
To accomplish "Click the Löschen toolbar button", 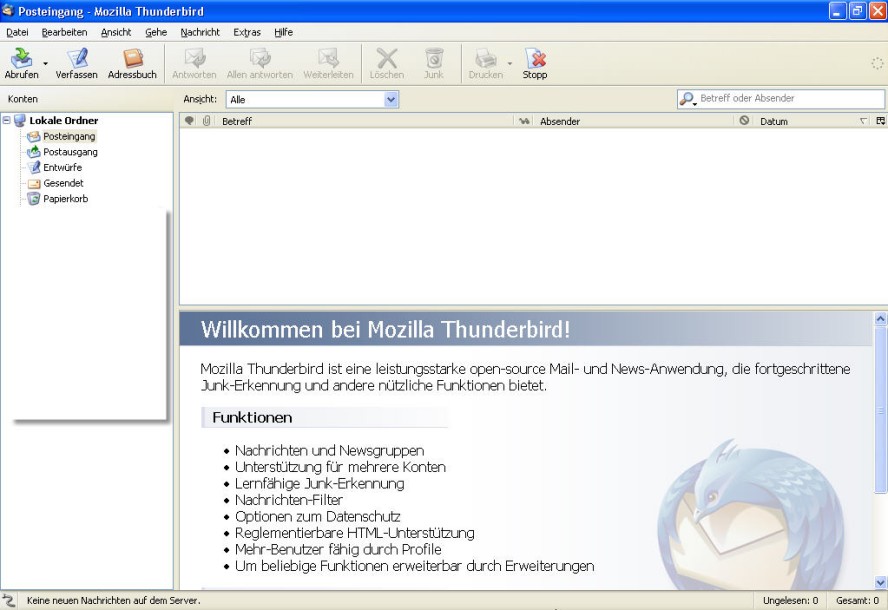I will coord(387,63).
